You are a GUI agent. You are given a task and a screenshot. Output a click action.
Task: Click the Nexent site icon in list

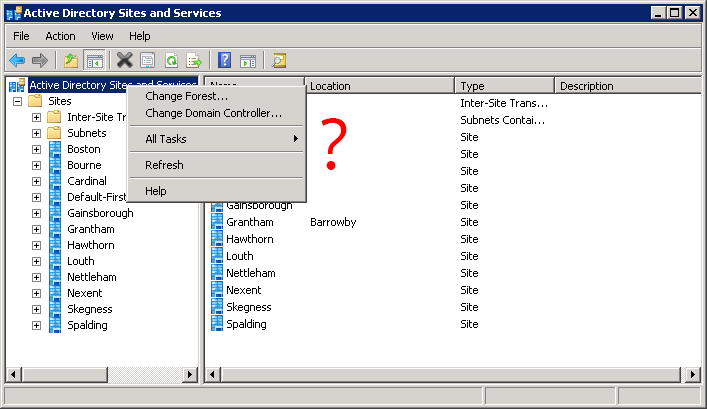coord(217,290)
